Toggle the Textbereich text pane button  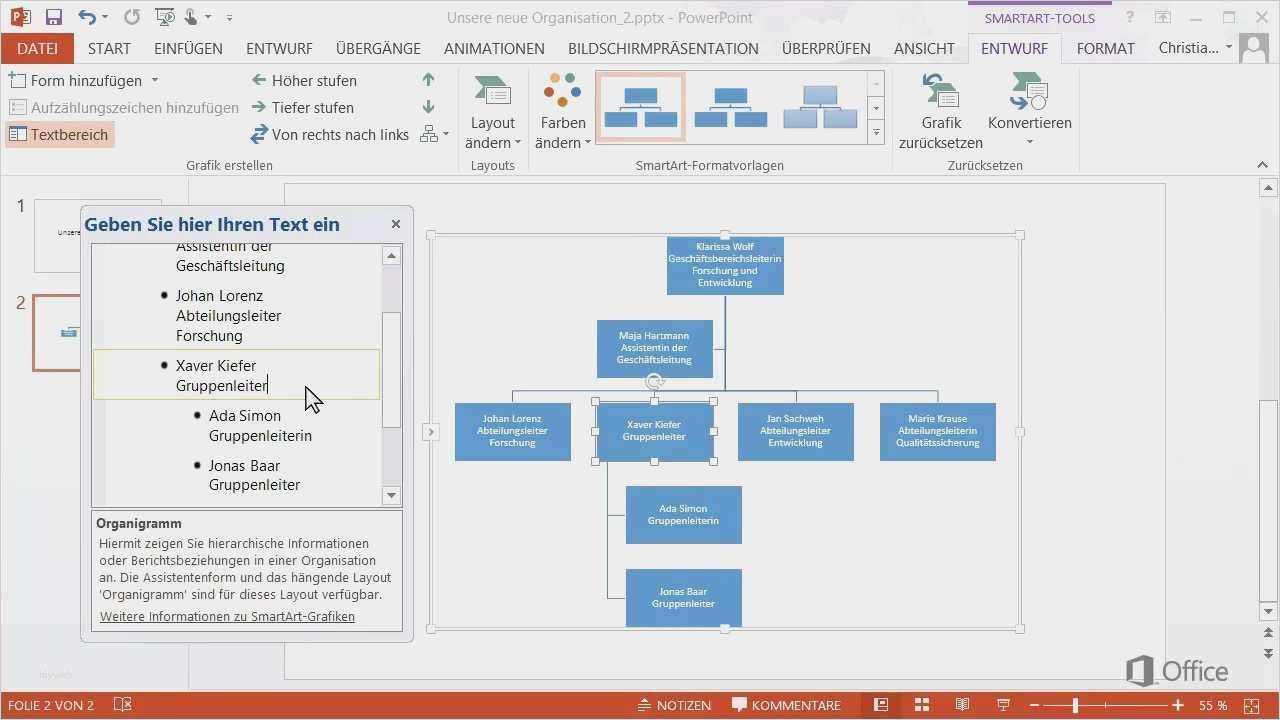[59, 134]
